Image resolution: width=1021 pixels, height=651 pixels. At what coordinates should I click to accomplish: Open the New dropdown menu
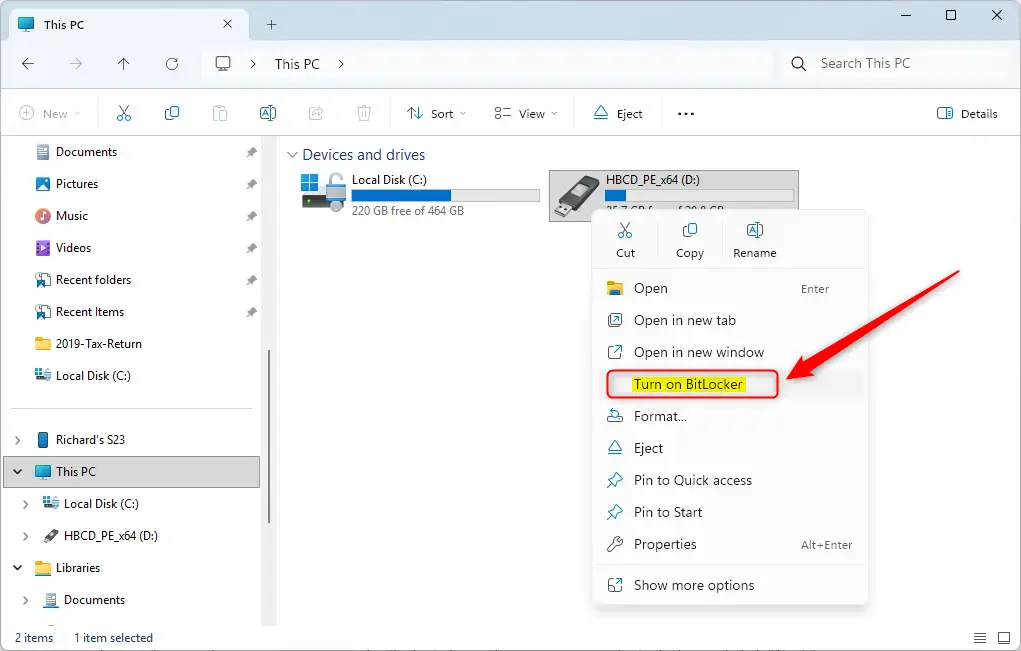[49, 113]
